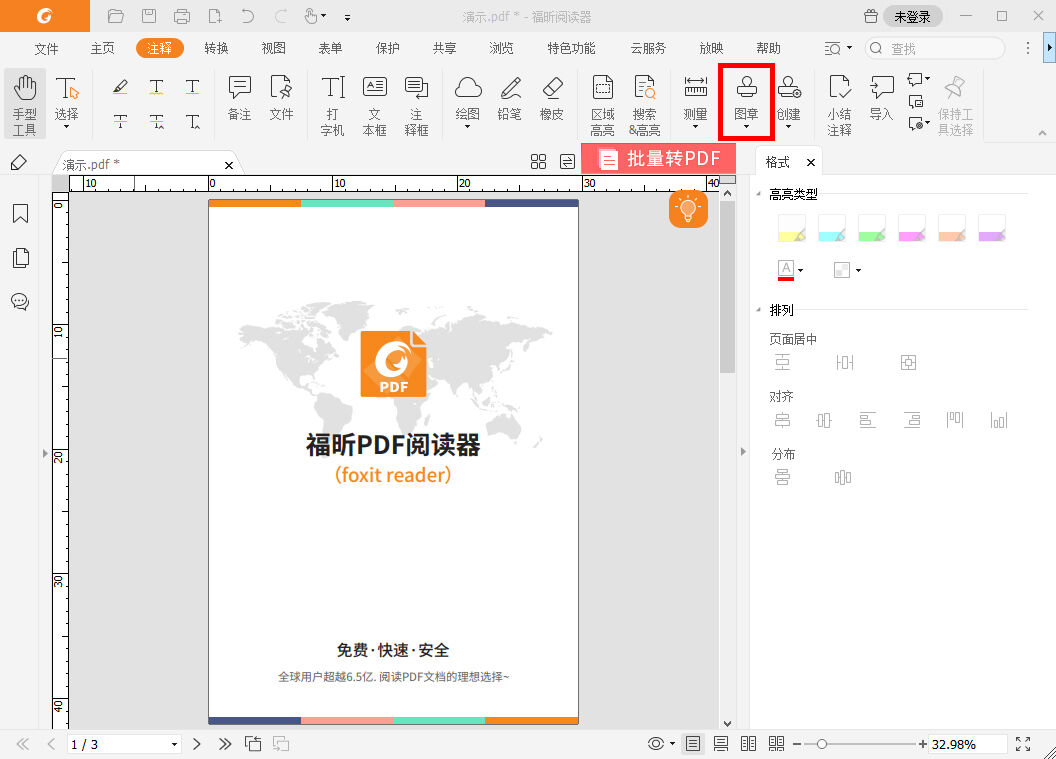The image size is (1056, 759).
Task: Switch to the 转换 ribbon tab
Action: (x=216, y=47)
